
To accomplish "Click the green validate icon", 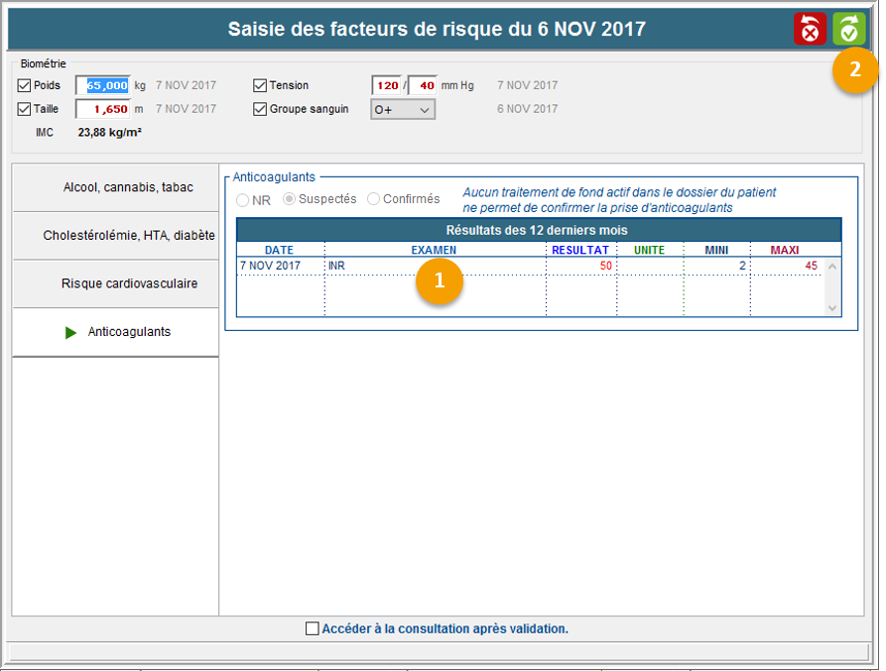I will (x=849, y=28).
